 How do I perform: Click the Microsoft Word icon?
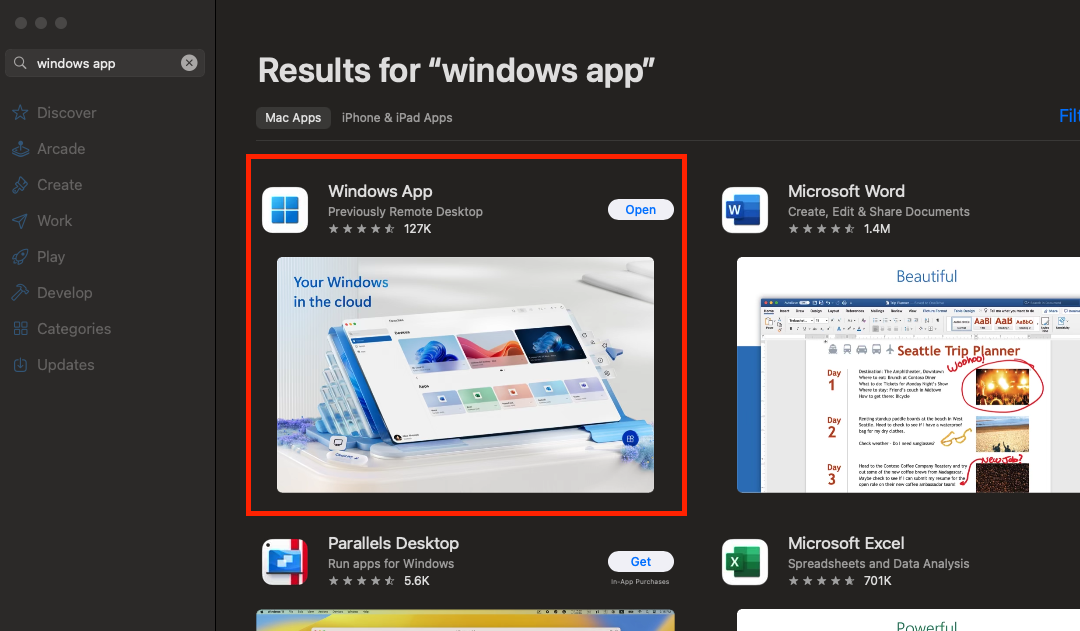(x=745, y=210)
